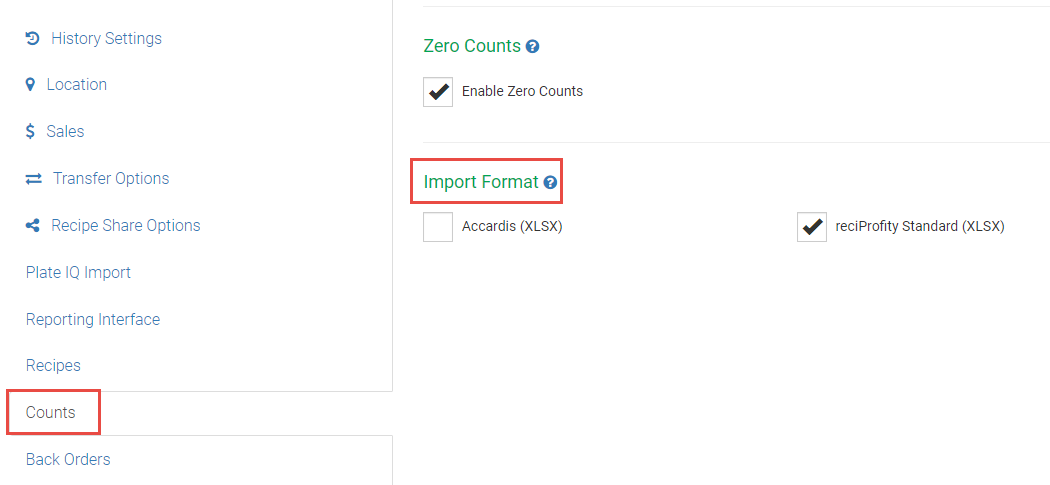Viewport: 1050px width, 485px height.
Task: Click the dollar sign icon beside Sales
Action: click(x=31, y=132)
